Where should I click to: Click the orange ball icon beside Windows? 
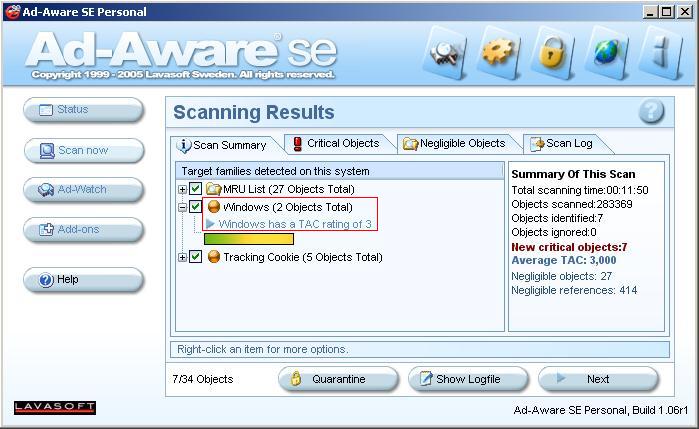[214, 207]
